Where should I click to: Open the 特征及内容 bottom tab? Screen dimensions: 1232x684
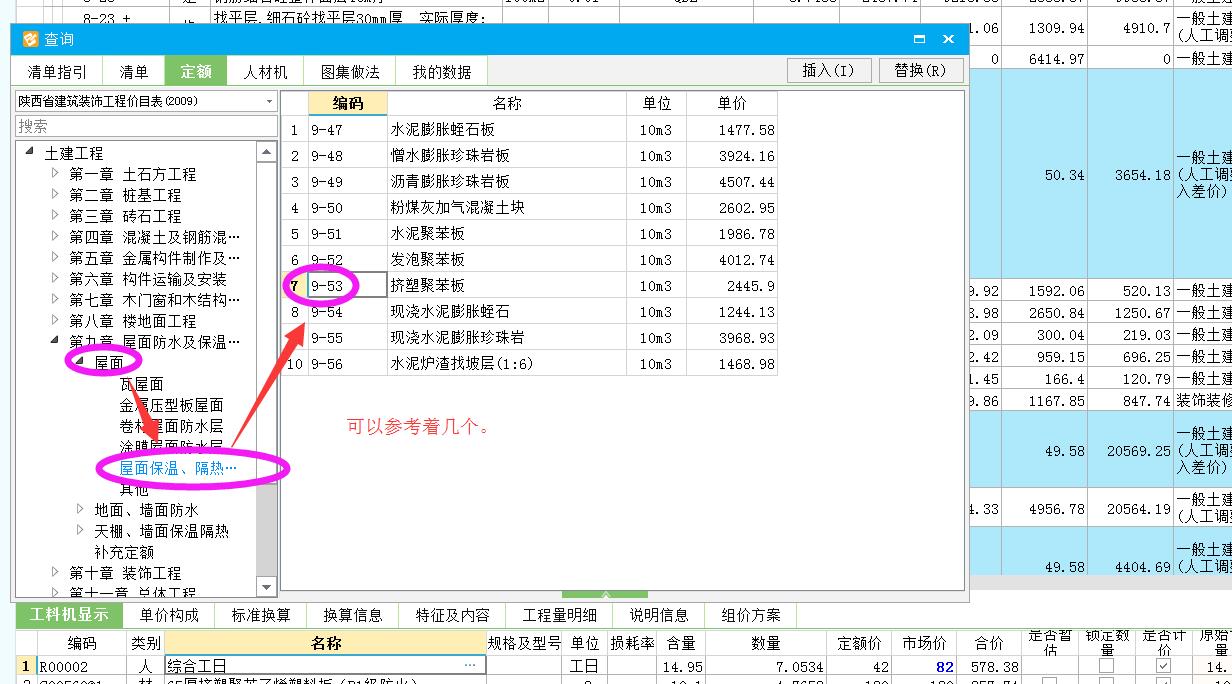(453, 615)
